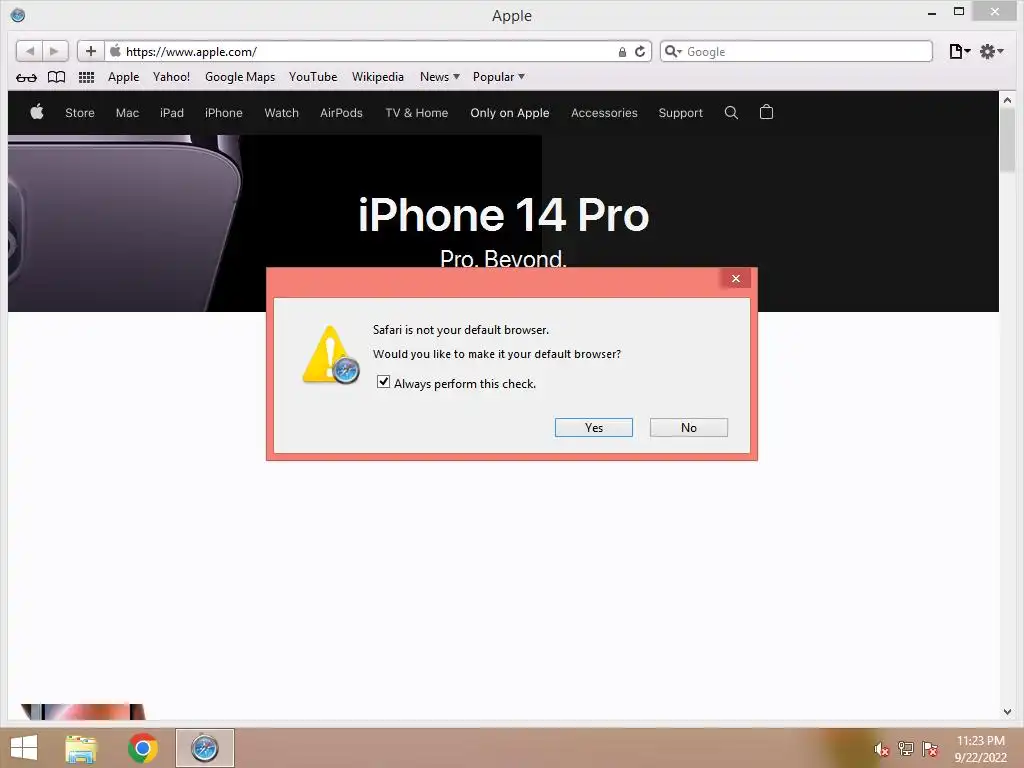
Task: Open the iPad nav item
Action: coord(172,113)
